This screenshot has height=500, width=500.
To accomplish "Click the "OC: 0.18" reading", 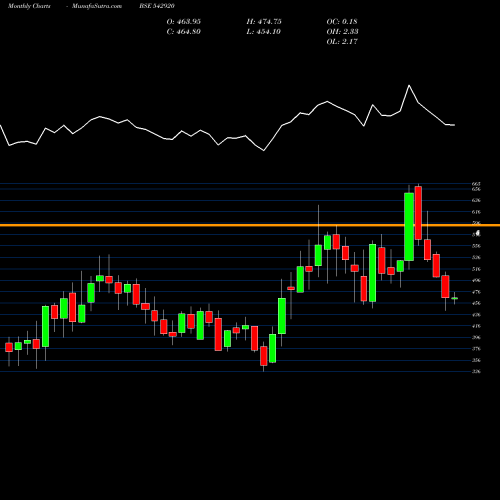I will [342, 22].
